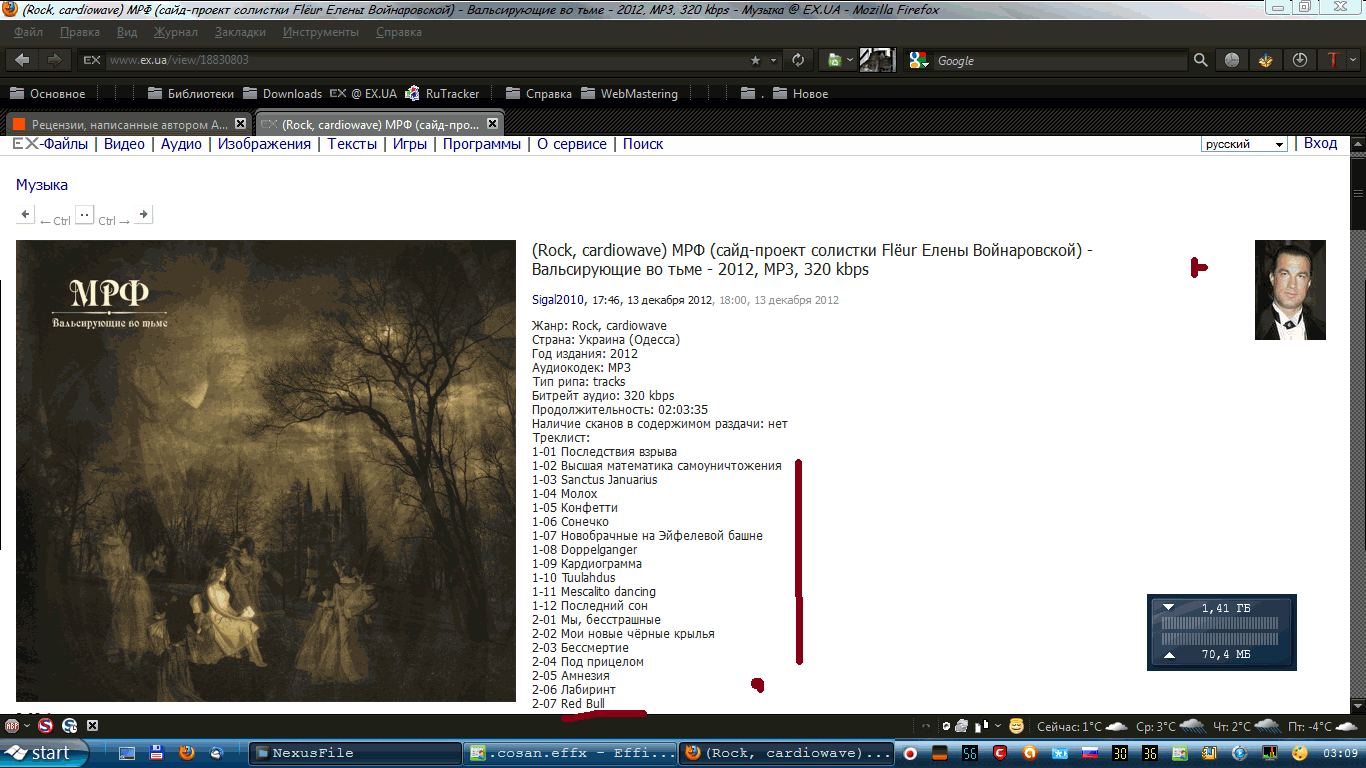Open the RuTracker bookmark
This screenshot has height=768, width=1366.
click(x=442, y=94)
